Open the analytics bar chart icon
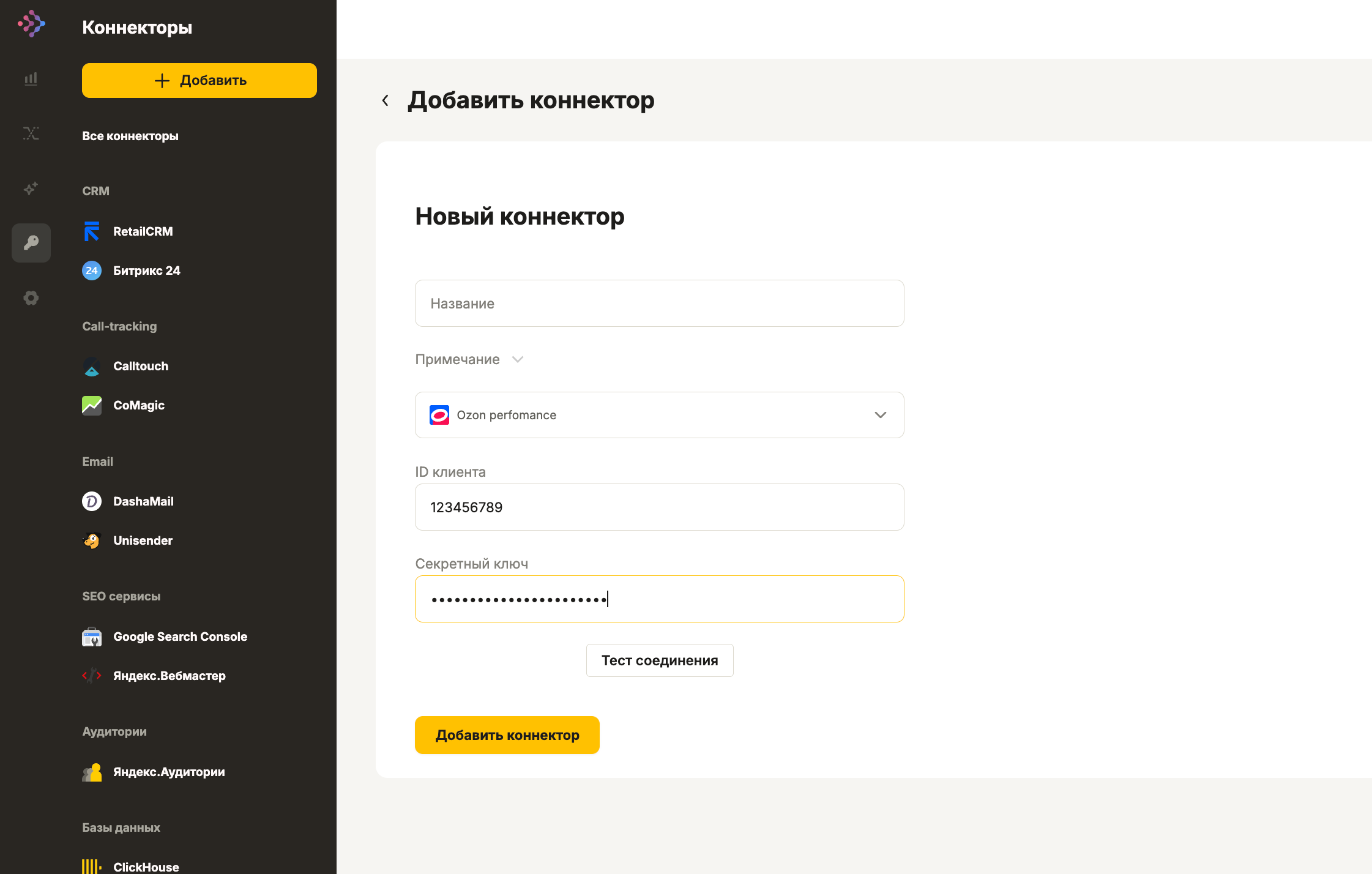The height and width of the screenshot is (874, 1372). click(x=31, y=79)
